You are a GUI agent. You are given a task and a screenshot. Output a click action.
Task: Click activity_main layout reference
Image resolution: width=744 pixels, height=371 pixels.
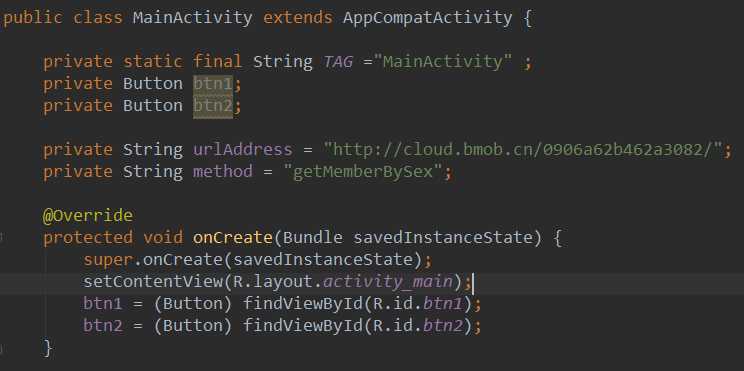tap(388, 282)
